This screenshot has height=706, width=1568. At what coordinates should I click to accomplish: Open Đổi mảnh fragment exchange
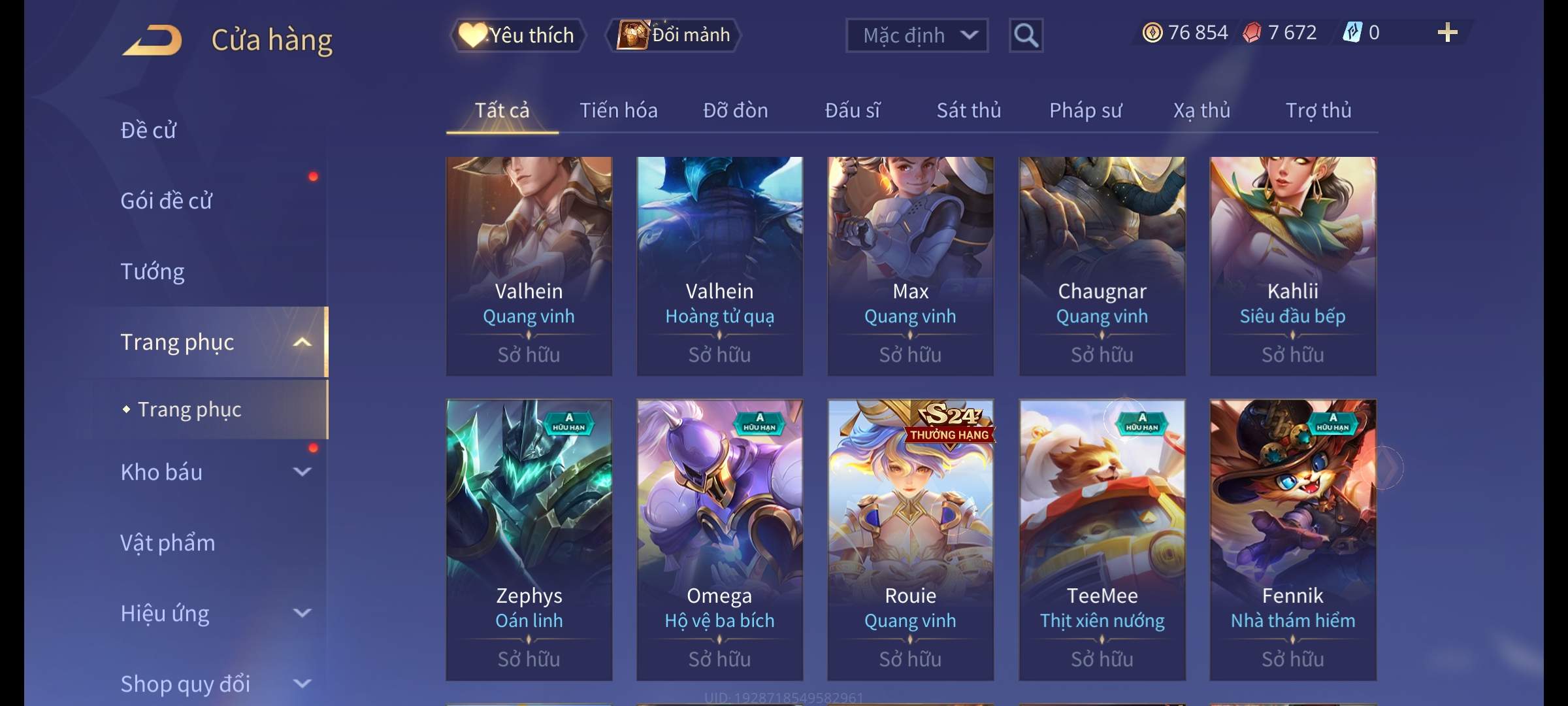673,35
